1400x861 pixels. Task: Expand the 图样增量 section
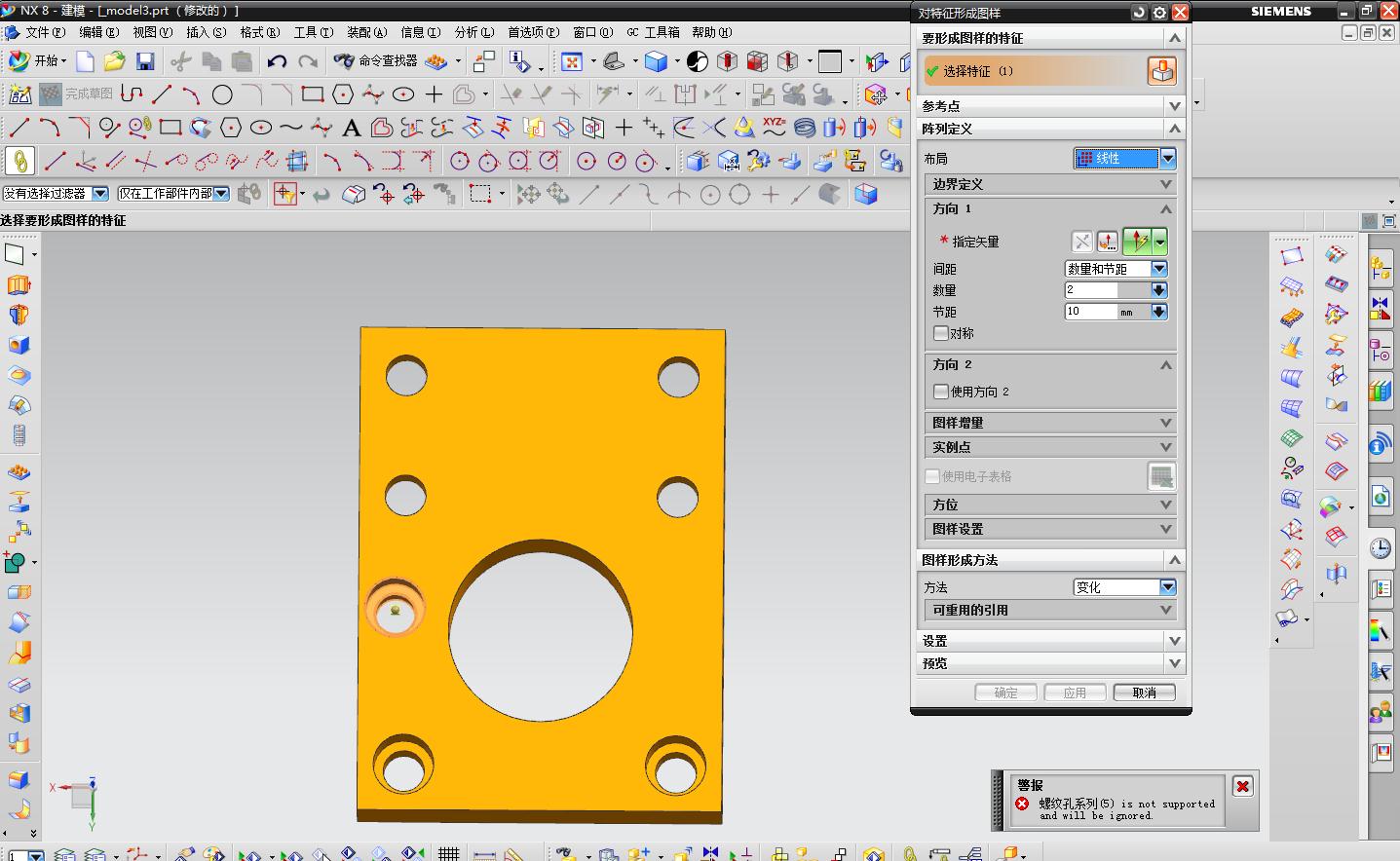coord(1050,423)
